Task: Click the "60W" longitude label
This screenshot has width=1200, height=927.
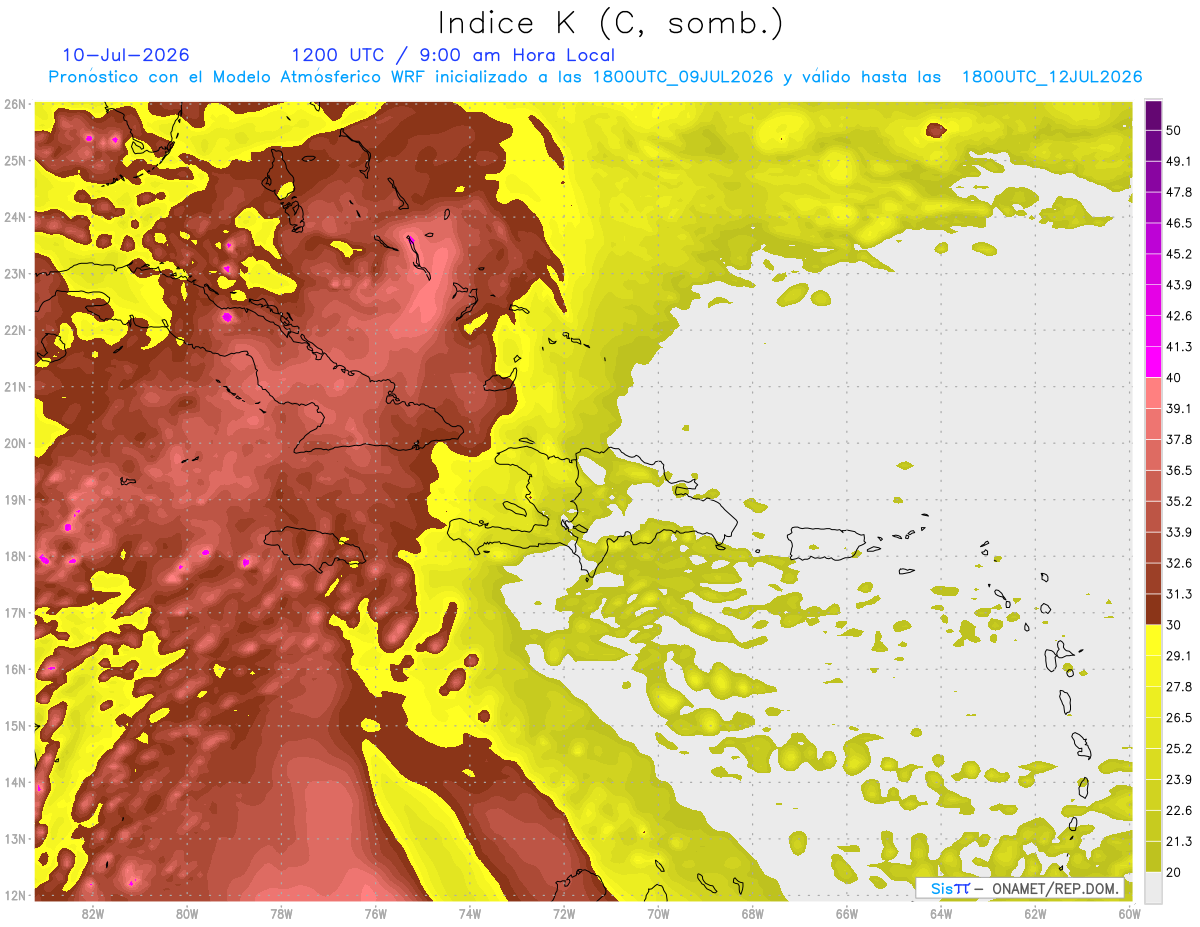Action: coord(1129,914)
